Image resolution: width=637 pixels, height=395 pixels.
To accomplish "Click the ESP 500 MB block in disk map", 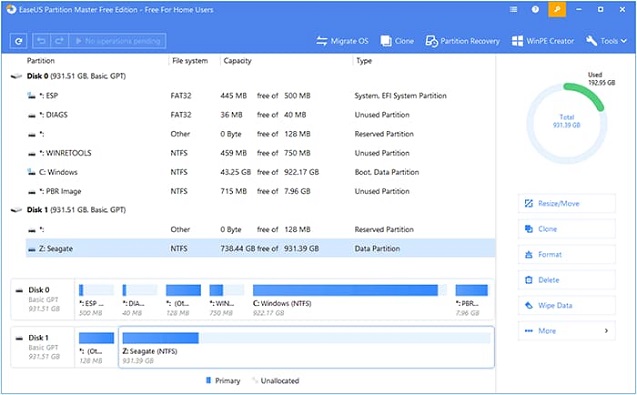I will point(96,300).
